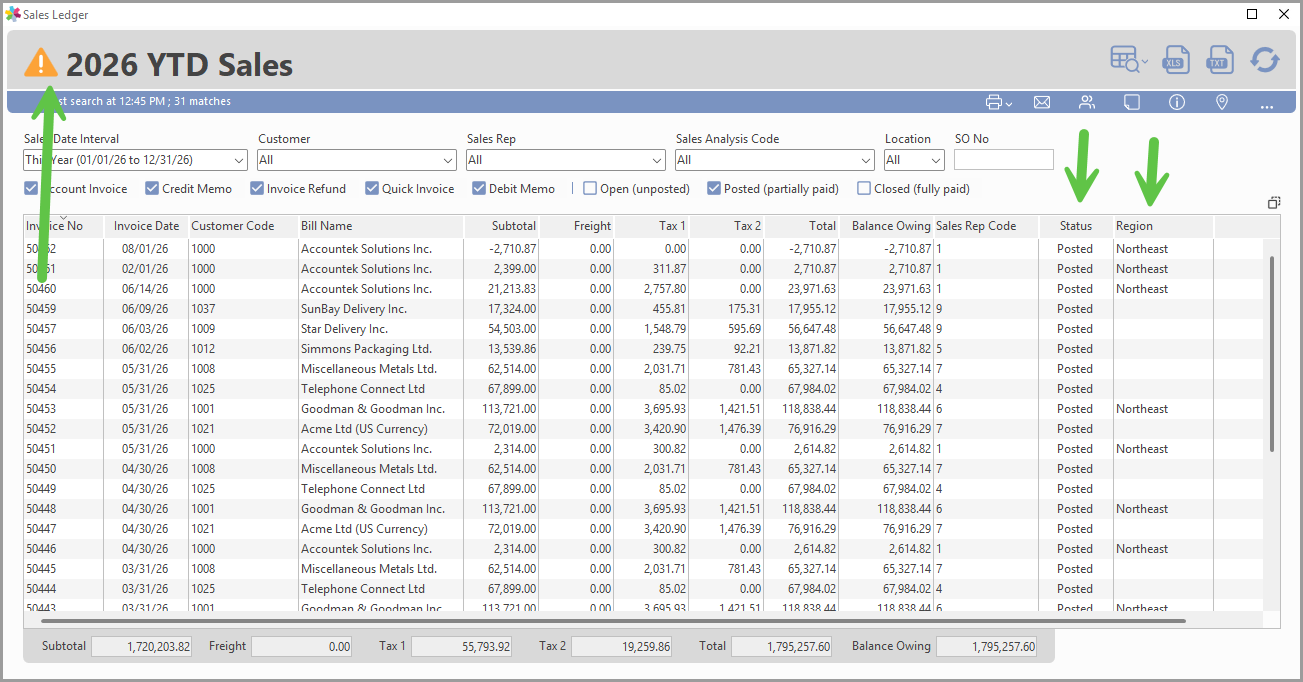Open the sticky note icon

(x=1132, y=102)
